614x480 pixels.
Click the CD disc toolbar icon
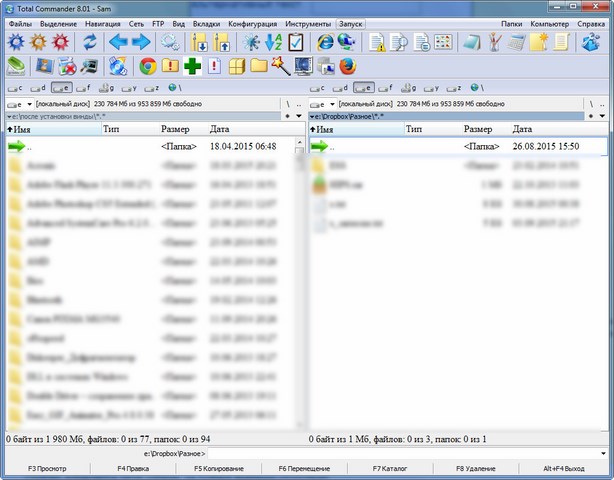tap(118, 66)
